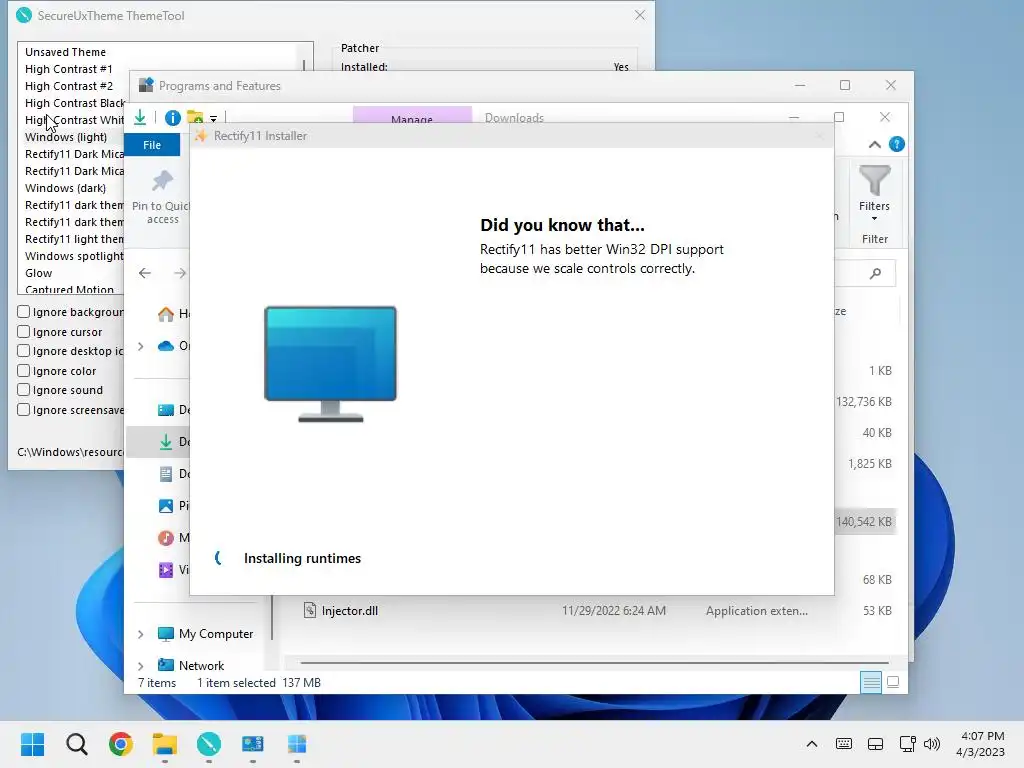The width and height of the screenshot is (1024, 768).
Task: Select Network in navigation pane
Action: (191, 665)
